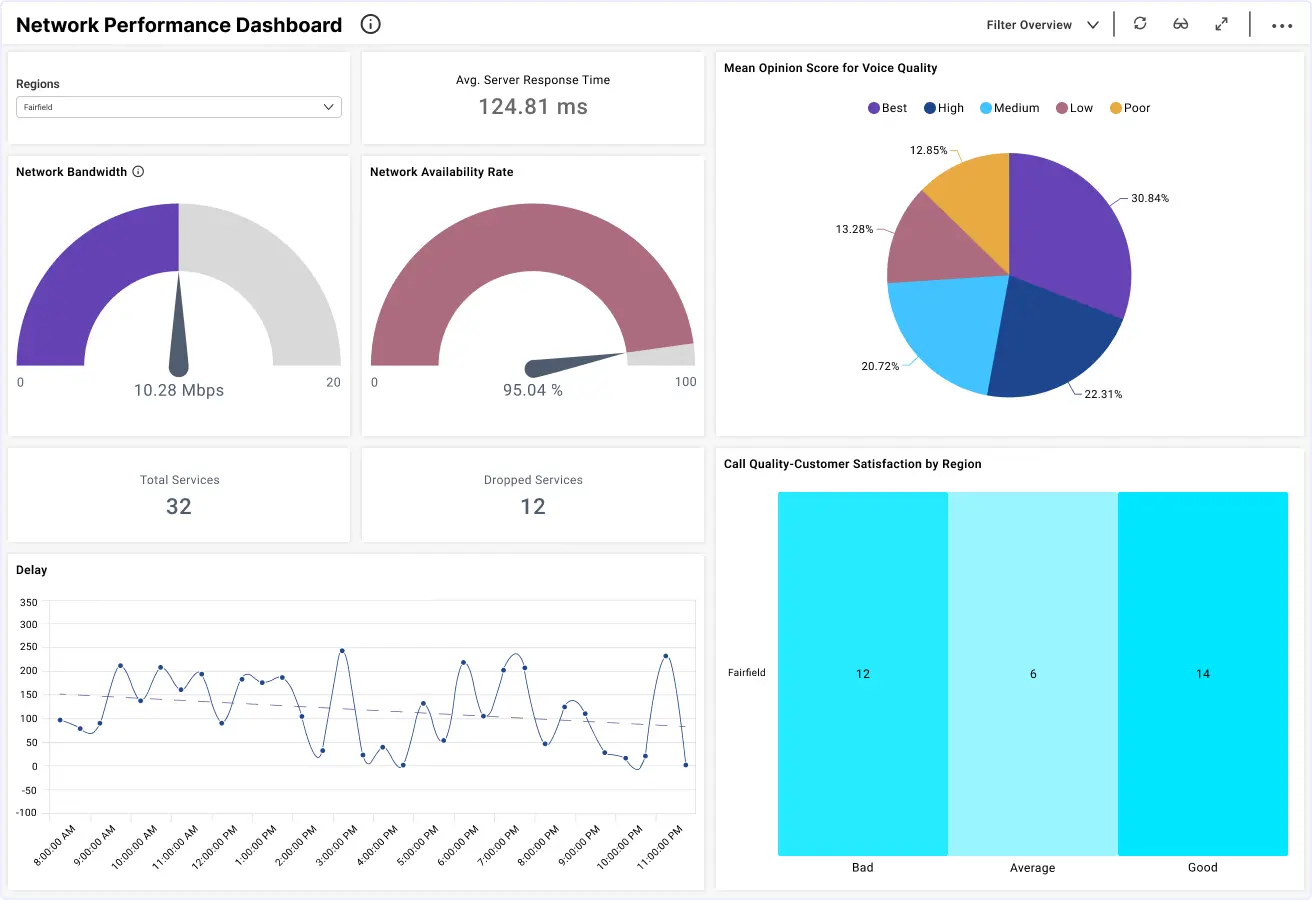
Task: Click the dashboard info icon beside title
Action: pos(371,25)
